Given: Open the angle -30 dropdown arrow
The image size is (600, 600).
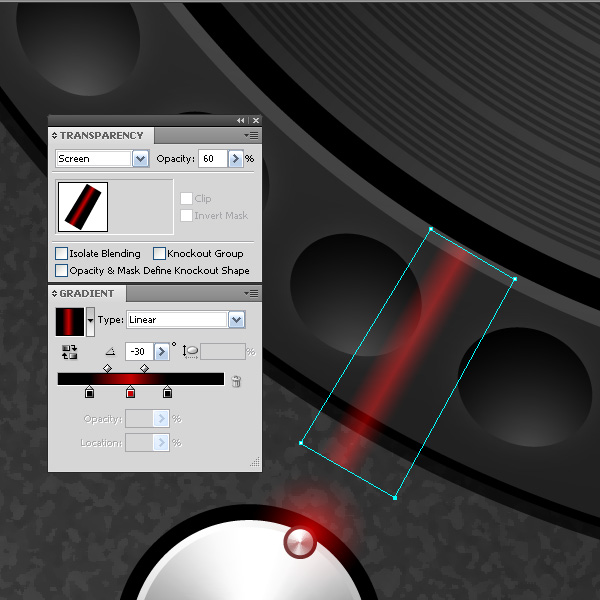Looking at the screenshot, I should click(161, 352).
